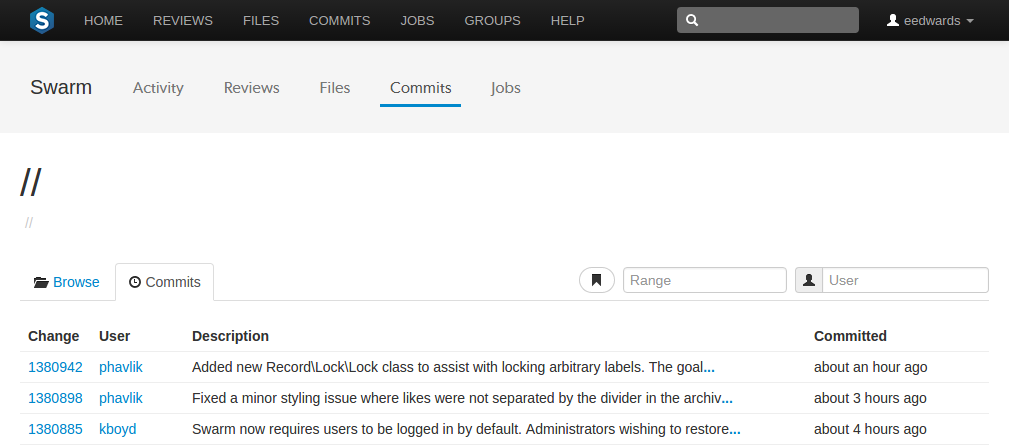Expand ellipsis for change 1380885 description

click(x=735, y=430)
